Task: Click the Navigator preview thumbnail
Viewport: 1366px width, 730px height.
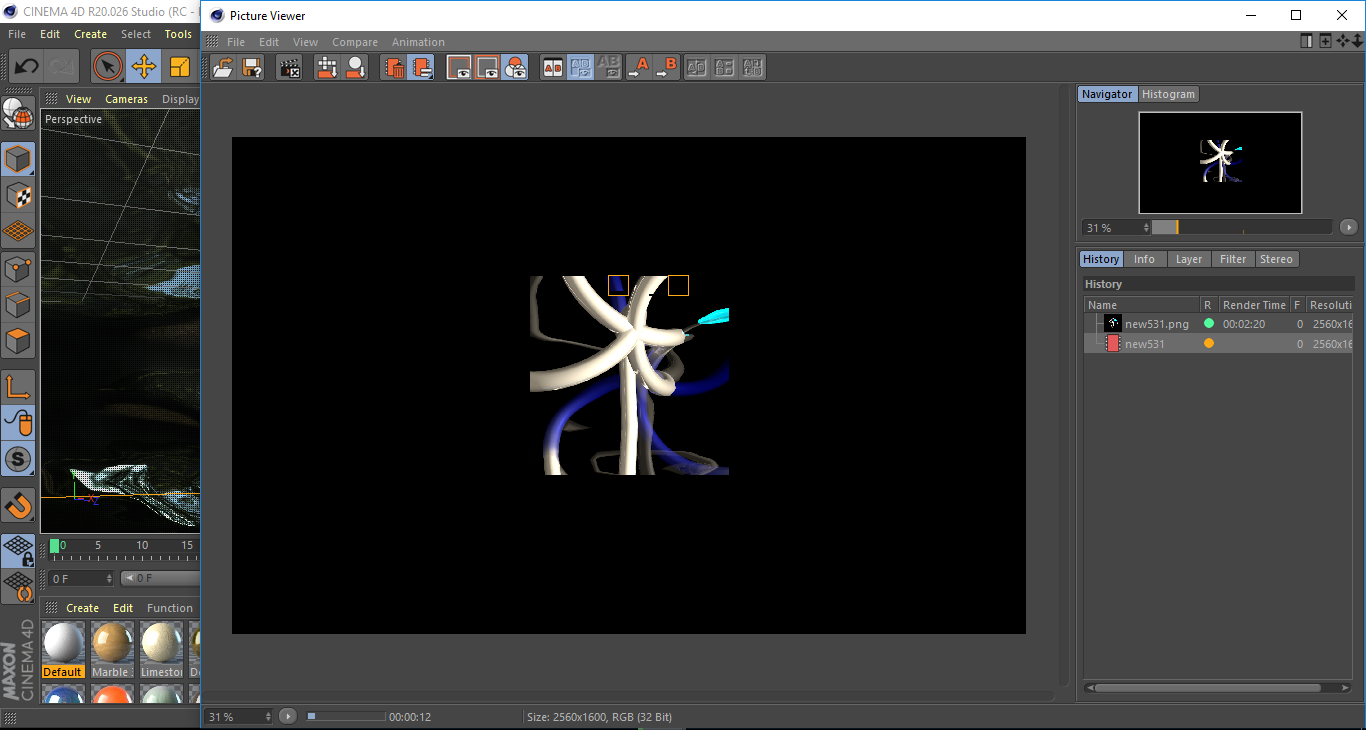Action: coord(1220,163)
